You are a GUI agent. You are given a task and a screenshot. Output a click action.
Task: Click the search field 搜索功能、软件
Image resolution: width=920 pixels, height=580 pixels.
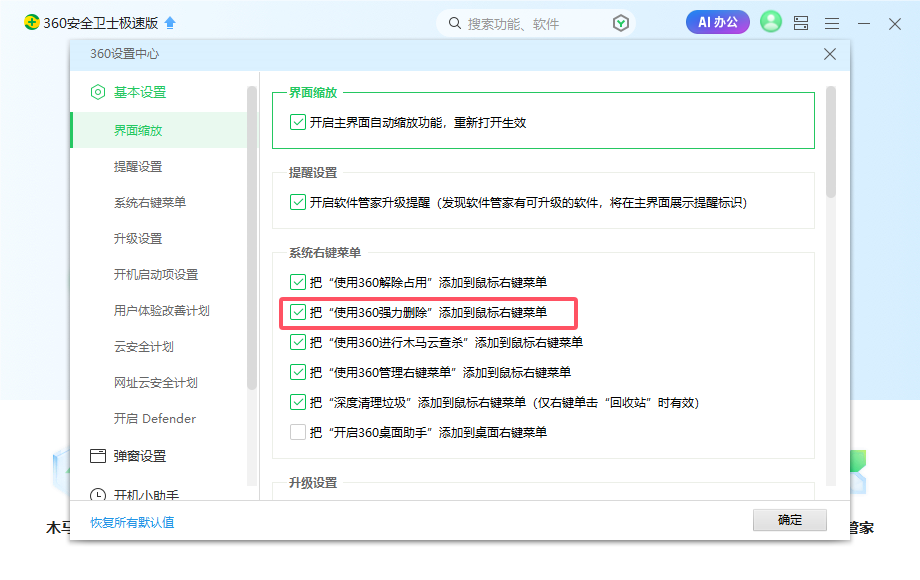coord(535,23)
